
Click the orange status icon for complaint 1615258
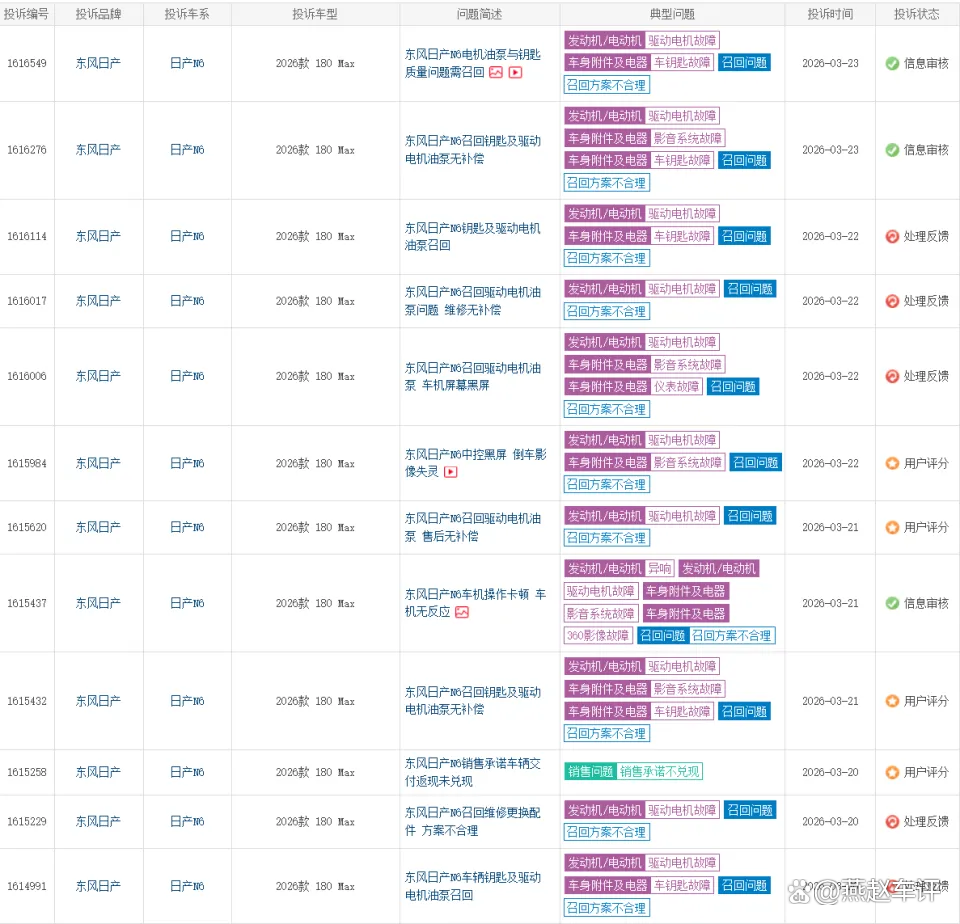[x=892, y=772]
